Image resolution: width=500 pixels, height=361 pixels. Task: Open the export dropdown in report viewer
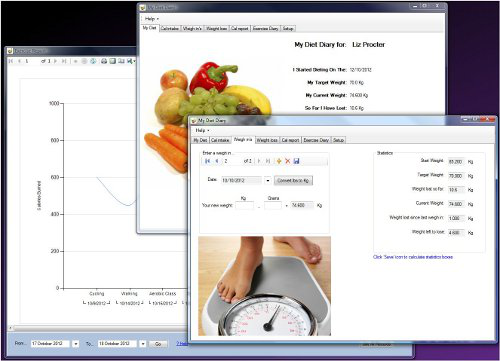click(x=130, y=61)
